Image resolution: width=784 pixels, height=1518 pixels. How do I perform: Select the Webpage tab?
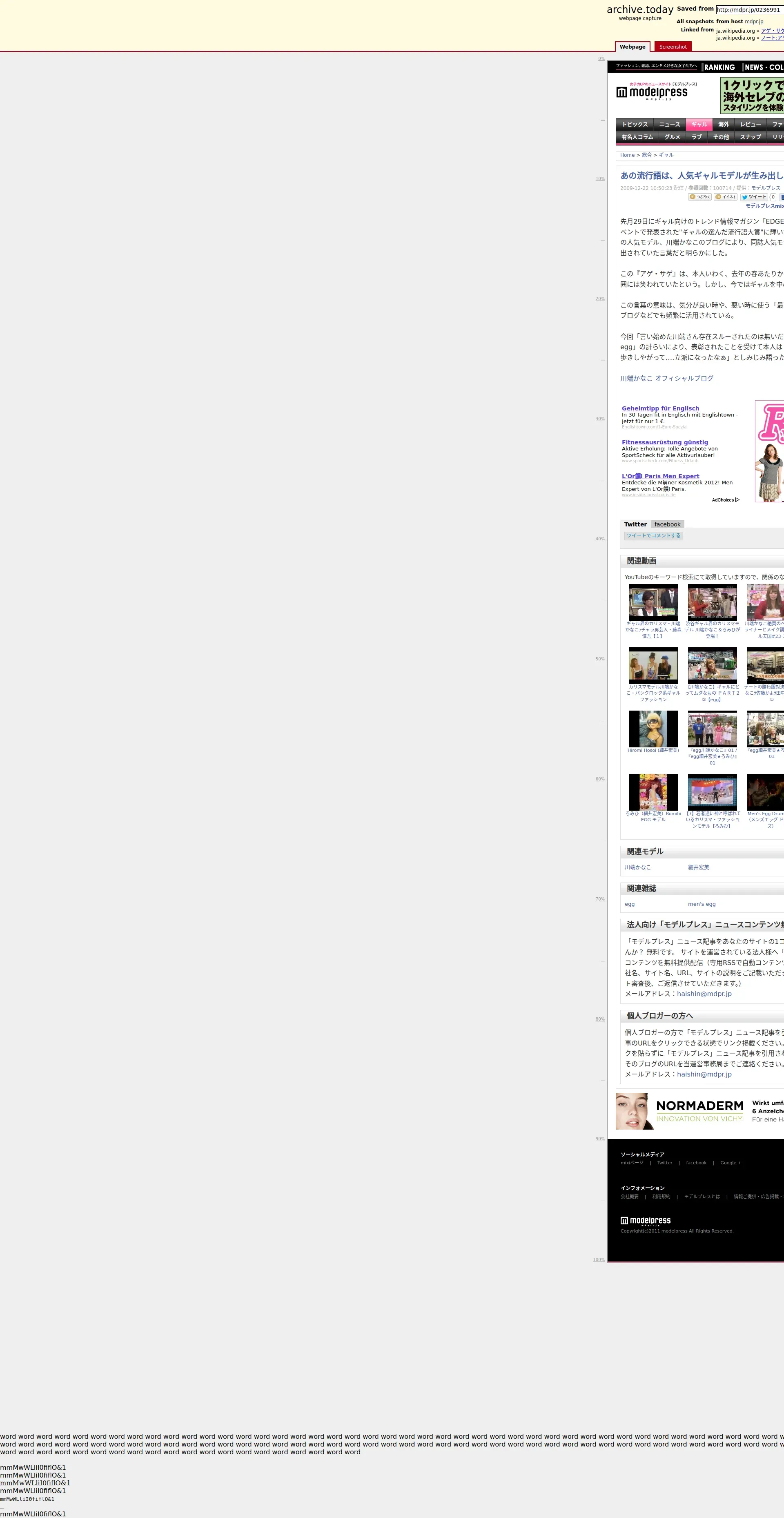click(x=633, y=47)
